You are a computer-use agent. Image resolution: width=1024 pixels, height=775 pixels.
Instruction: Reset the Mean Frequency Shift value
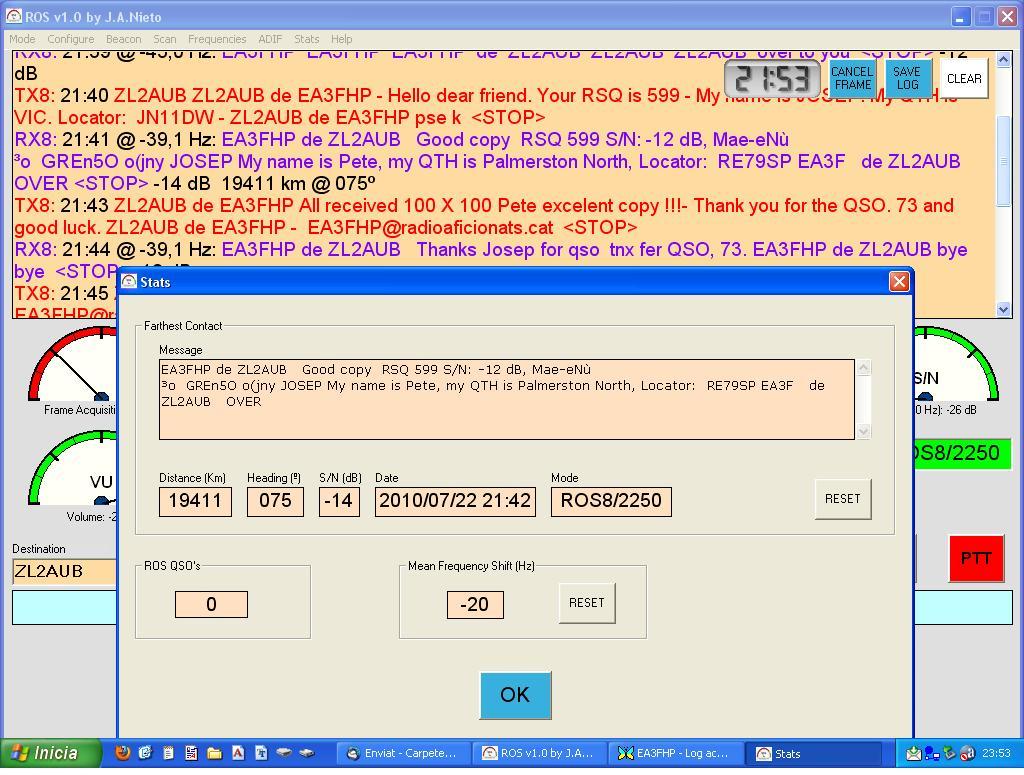pos(586,603)
